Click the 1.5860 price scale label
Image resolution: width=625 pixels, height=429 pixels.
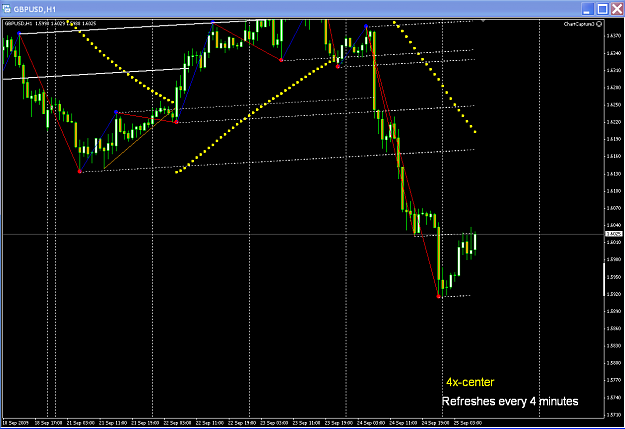(613, 328)
